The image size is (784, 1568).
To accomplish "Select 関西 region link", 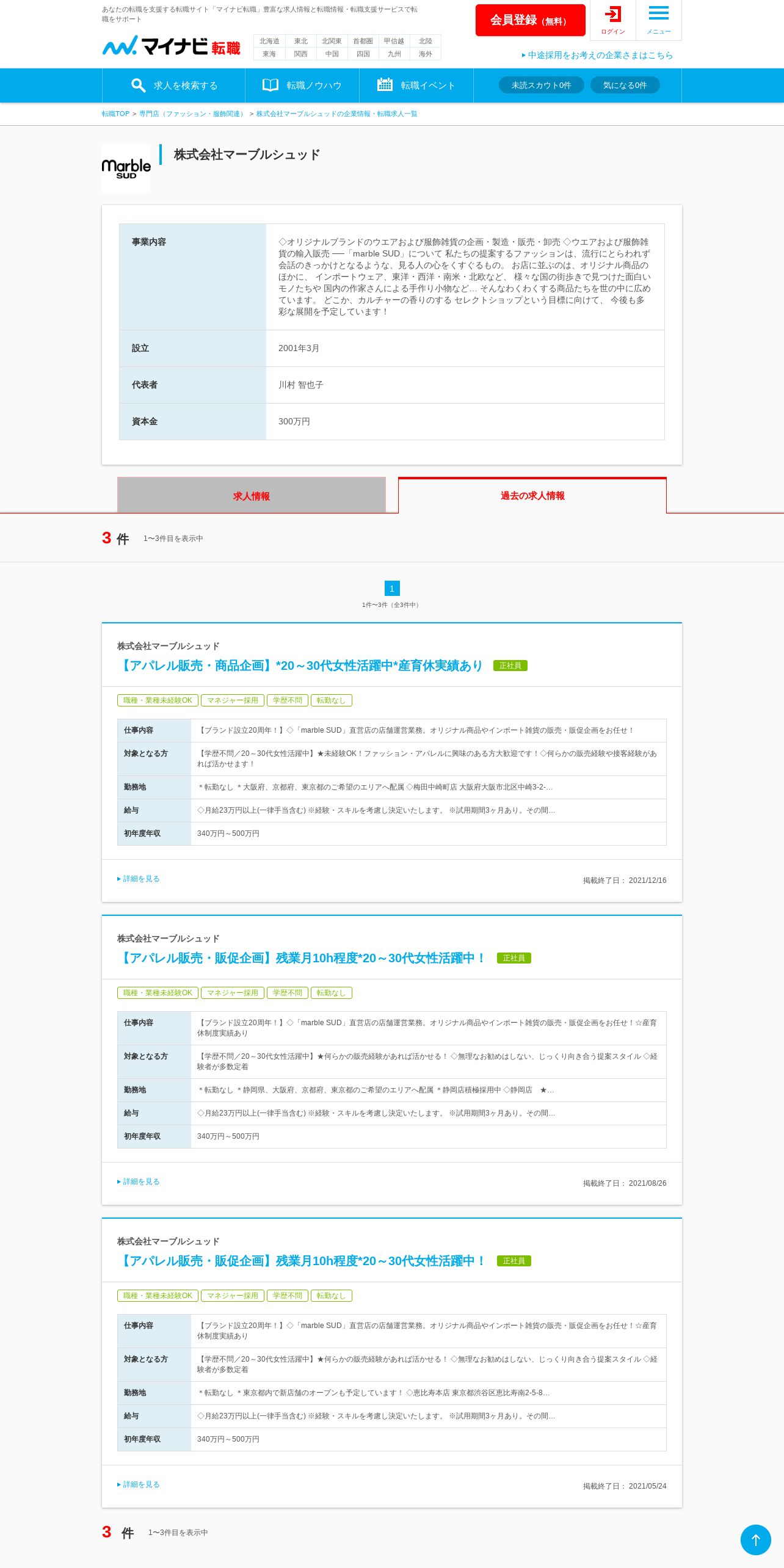I will [301, 54].
